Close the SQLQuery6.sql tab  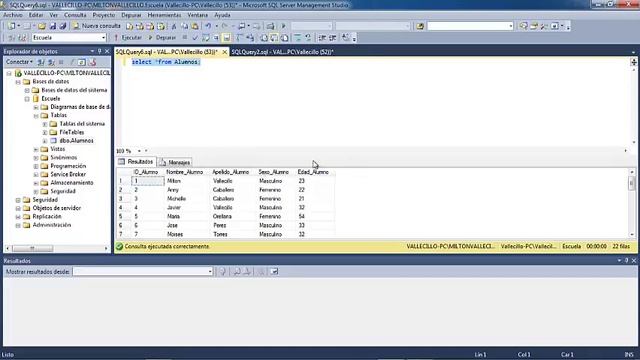coord(224,52)
